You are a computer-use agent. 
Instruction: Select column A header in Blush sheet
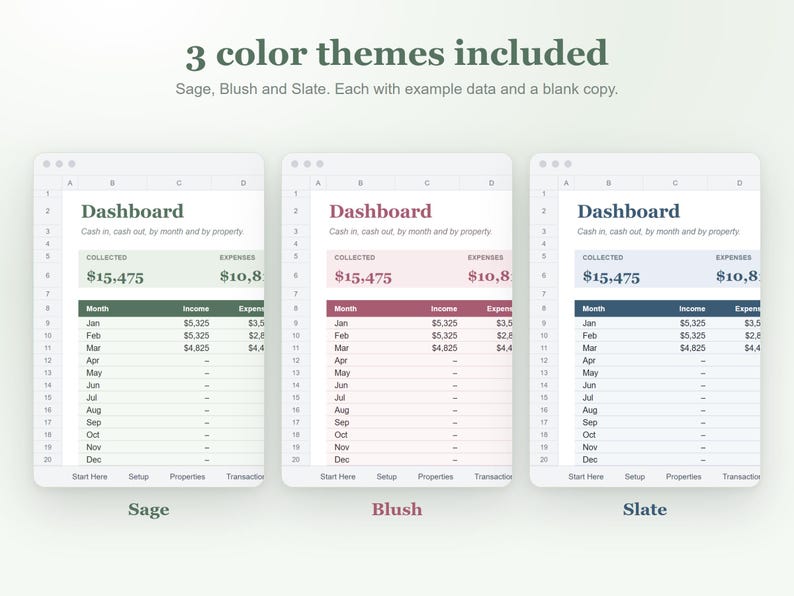[x=318, y=183]
